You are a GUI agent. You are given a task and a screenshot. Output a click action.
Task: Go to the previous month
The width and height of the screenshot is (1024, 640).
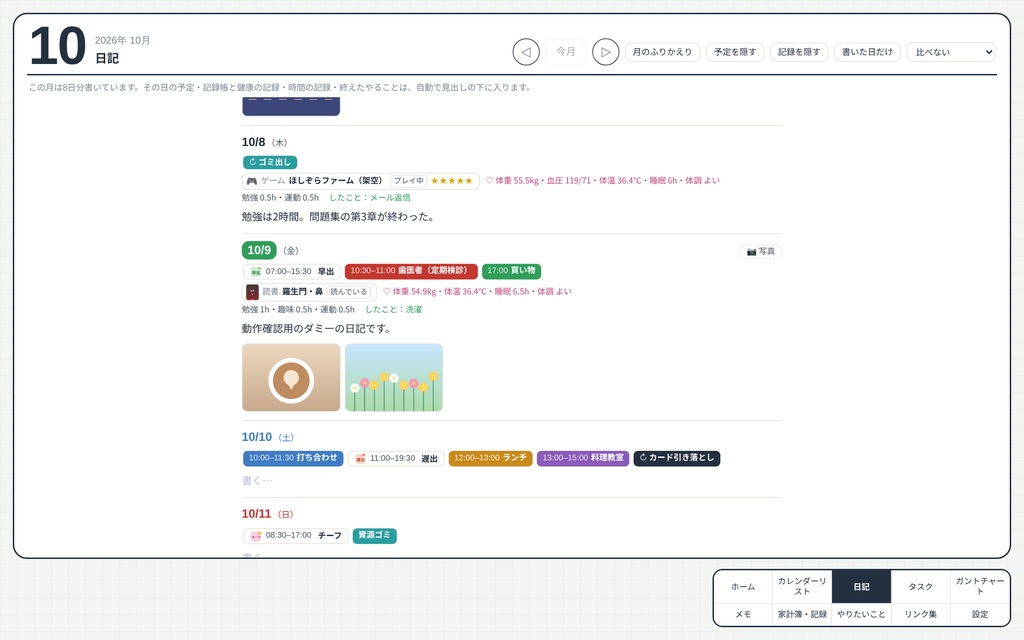pos(526,52)
